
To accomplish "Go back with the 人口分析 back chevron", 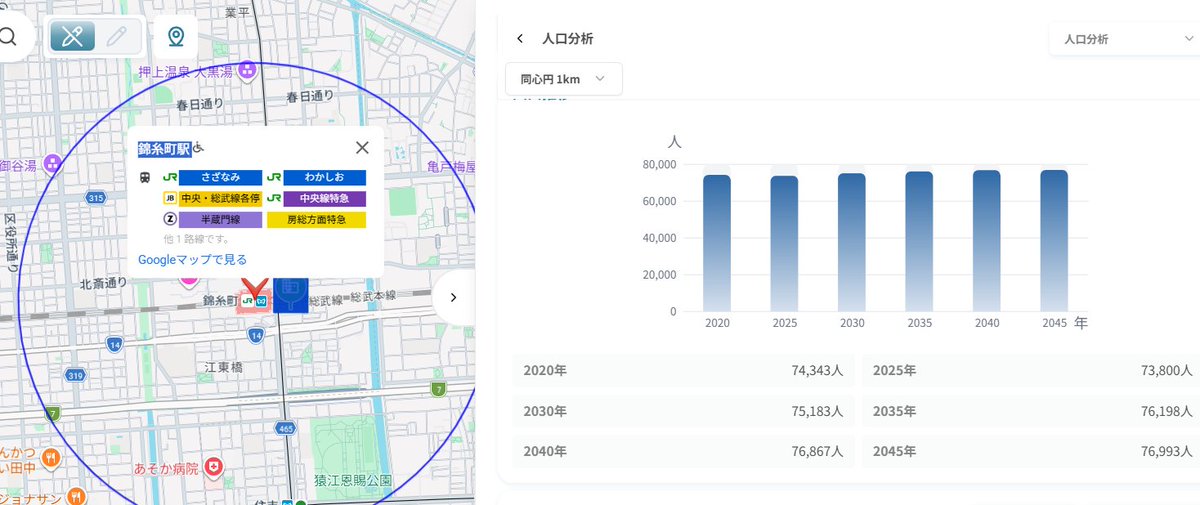I will [x=520, y=39].
